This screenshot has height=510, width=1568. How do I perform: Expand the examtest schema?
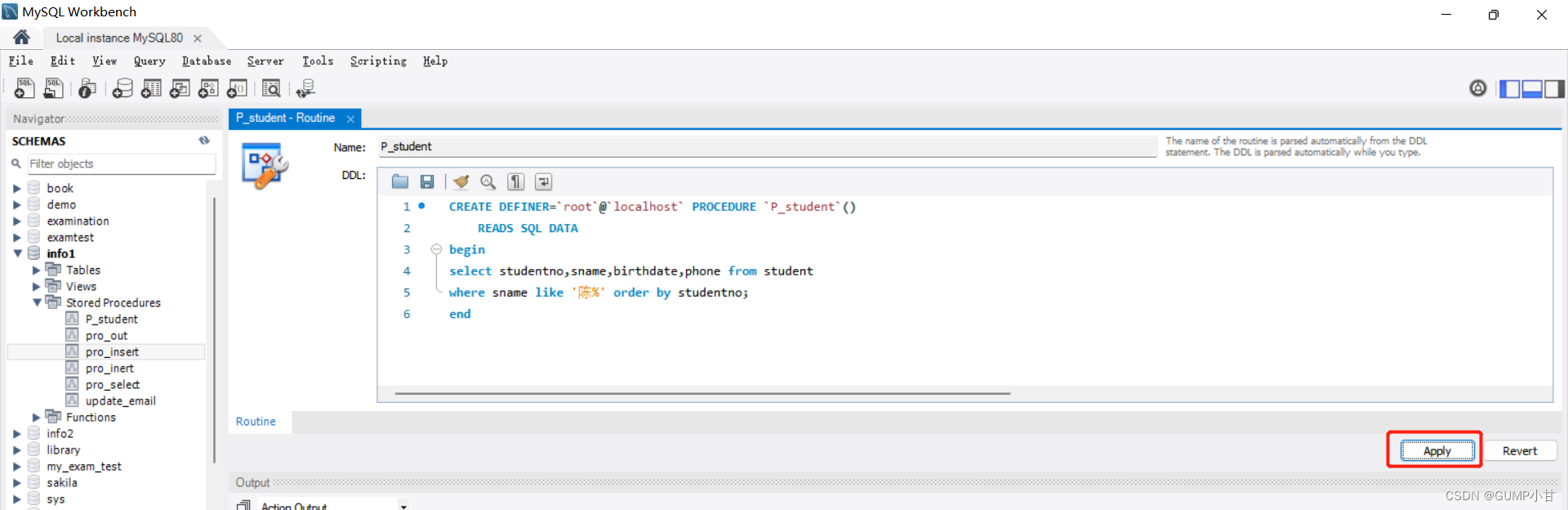(16, 237)
